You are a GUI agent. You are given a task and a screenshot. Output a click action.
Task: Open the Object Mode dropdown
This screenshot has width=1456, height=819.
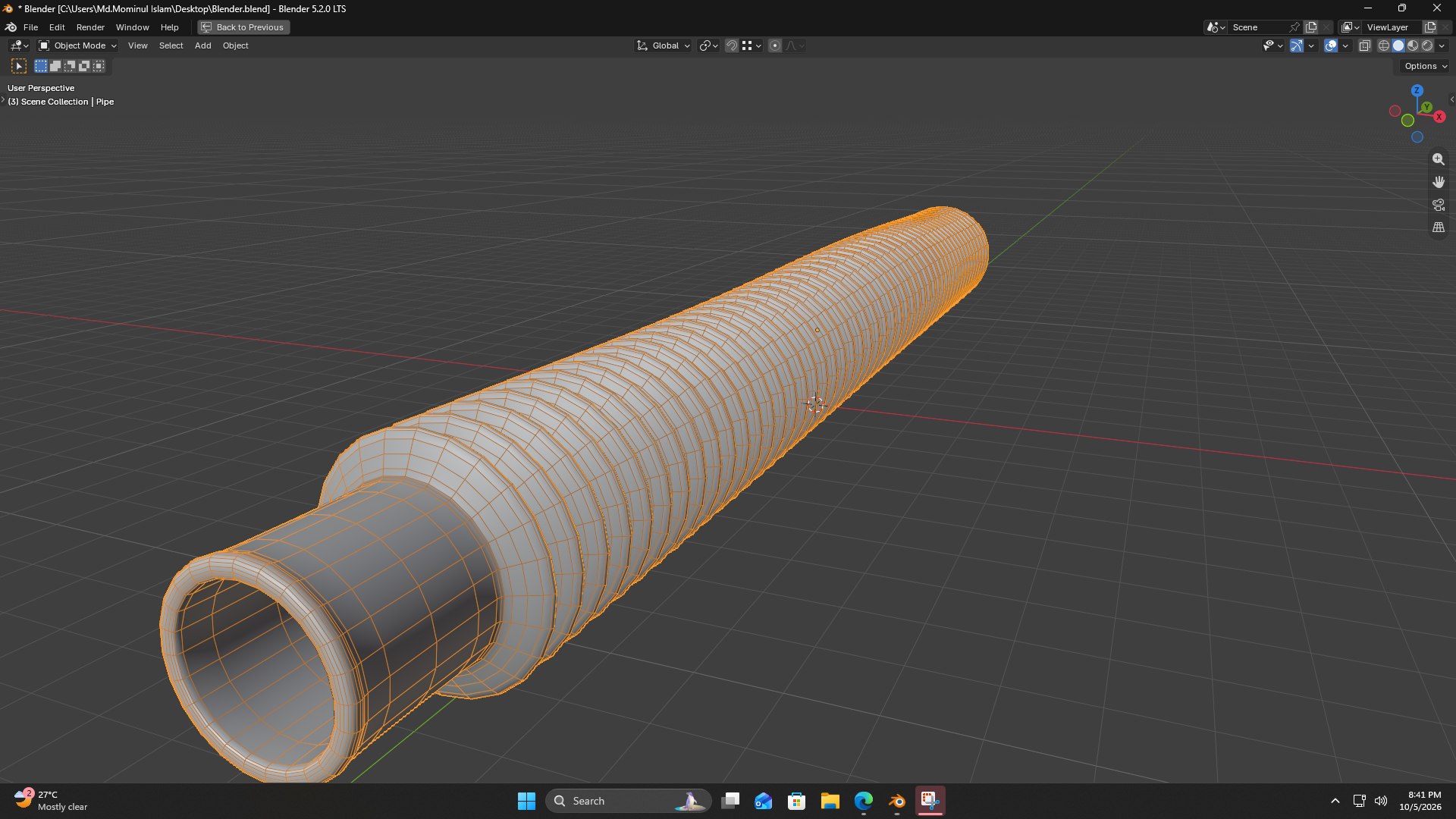click(x=77, y=45)
